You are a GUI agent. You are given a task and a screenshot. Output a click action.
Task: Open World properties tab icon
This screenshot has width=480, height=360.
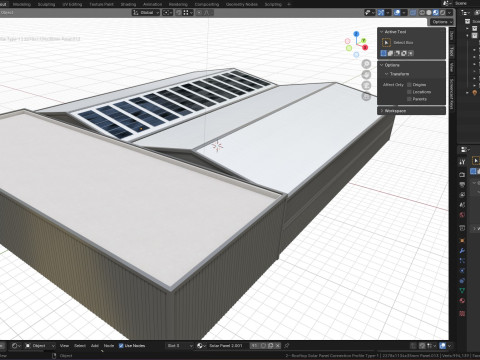click(462, 215)
